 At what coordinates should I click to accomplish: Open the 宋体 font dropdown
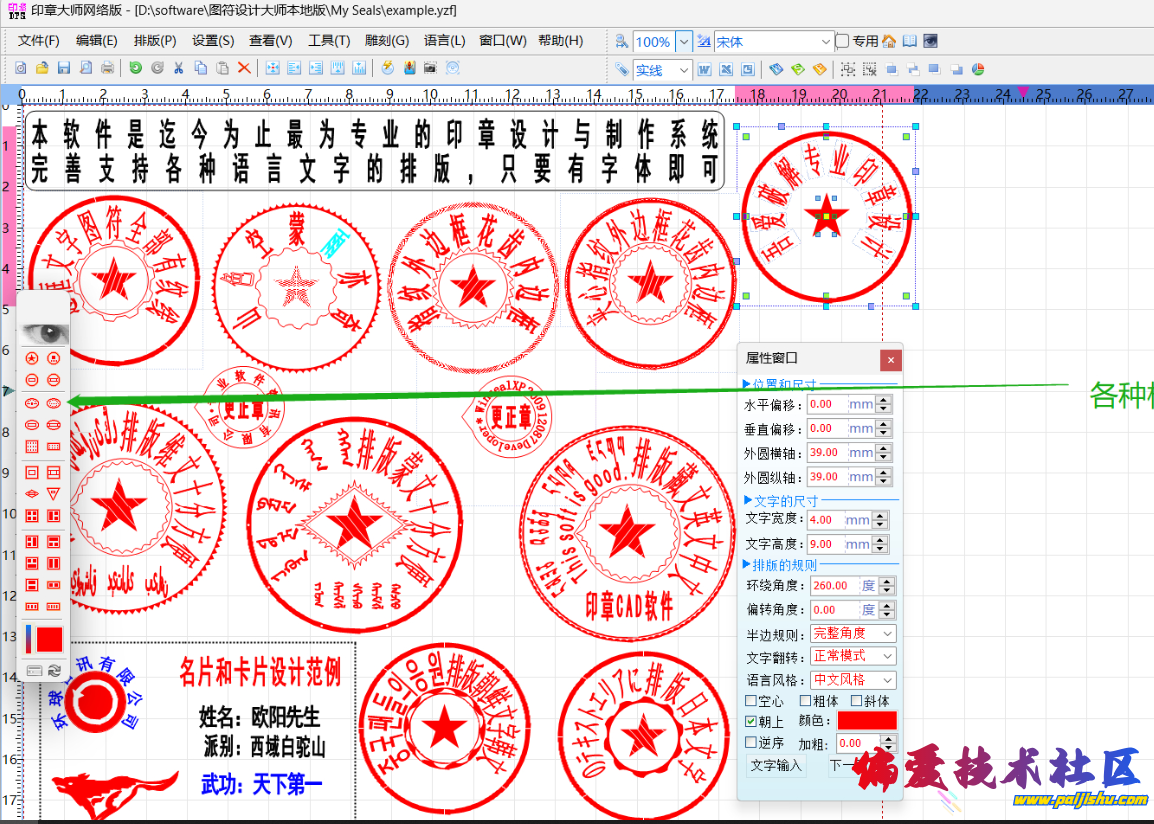coord(826,42)
